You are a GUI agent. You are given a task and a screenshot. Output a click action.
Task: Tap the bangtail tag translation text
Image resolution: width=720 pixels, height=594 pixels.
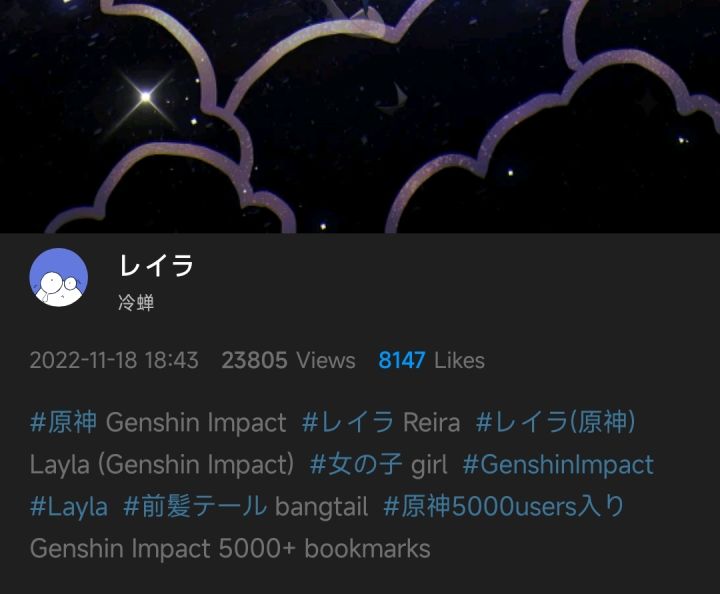click(x=321, y=507)
